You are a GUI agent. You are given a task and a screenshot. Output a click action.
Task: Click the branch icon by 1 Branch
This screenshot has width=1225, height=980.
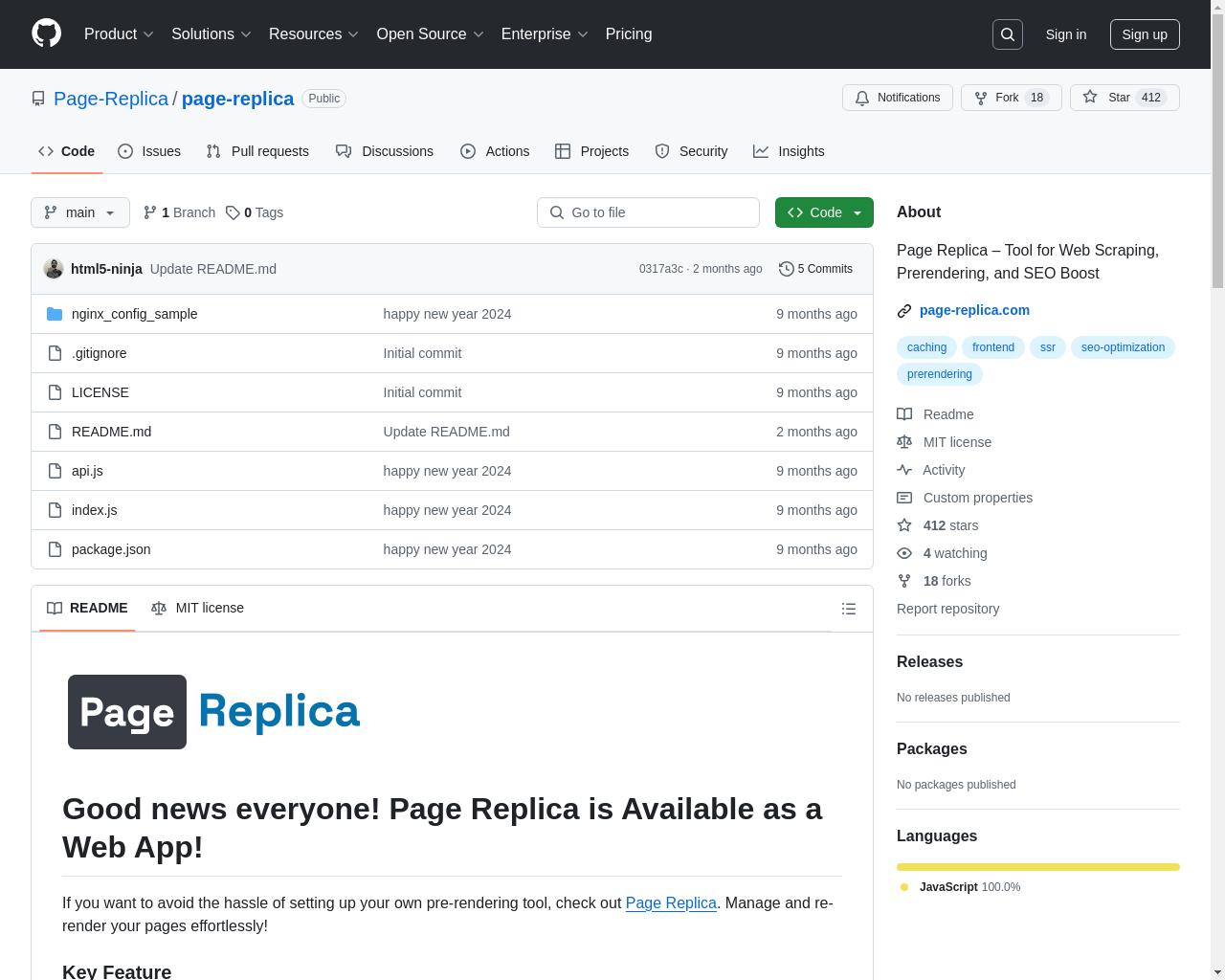[x=150, y=212]
